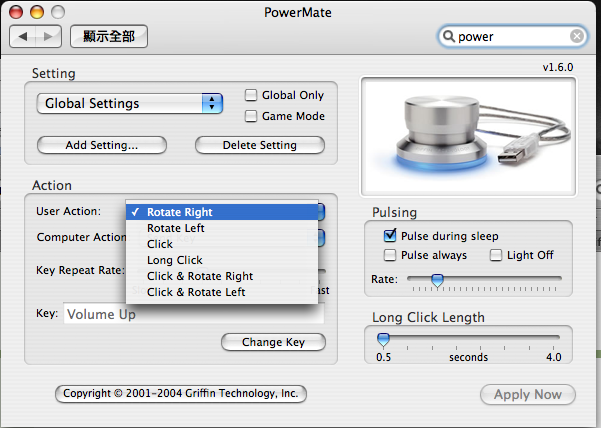Enable the Game Mode checkbox
This screenshot has width=601, height=428.
click(x=251, y=116)
